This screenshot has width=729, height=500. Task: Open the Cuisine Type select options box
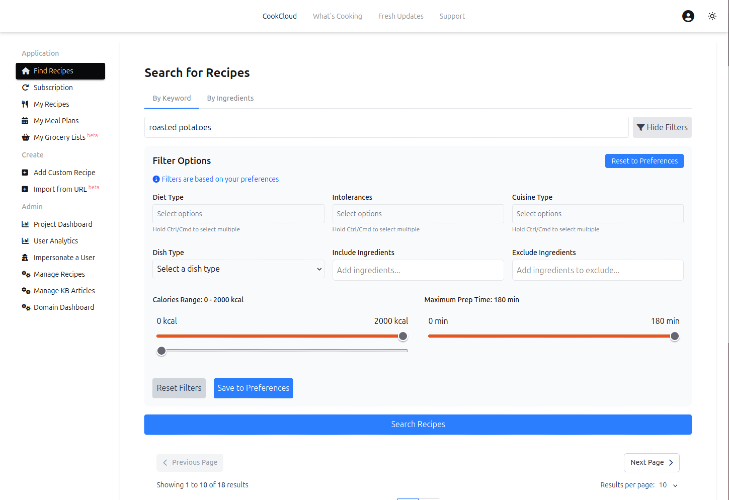(x=598, y=214)
